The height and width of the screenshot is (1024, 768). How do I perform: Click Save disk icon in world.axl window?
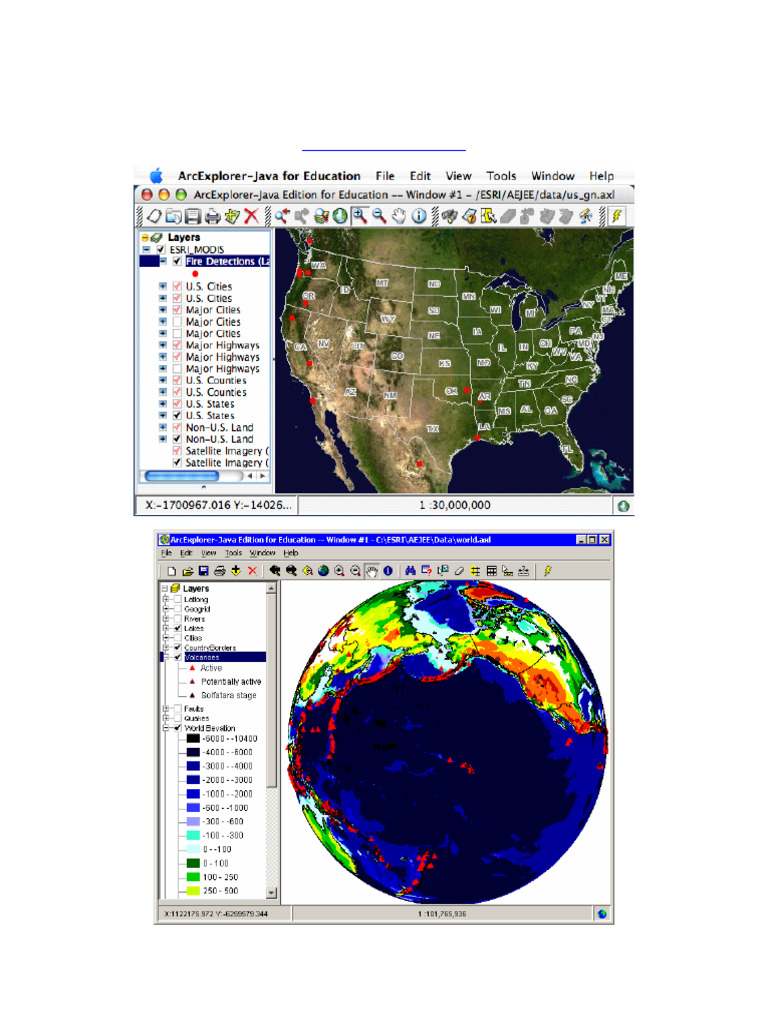coord(203,571)
